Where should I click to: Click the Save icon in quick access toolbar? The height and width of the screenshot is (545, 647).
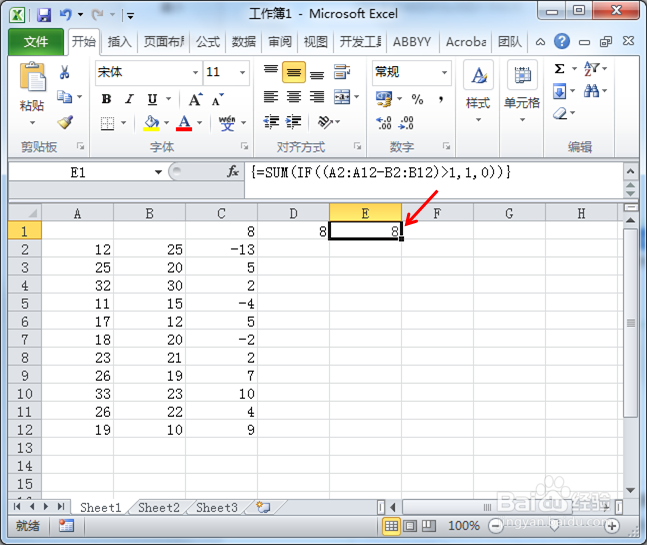pos(44,15)
